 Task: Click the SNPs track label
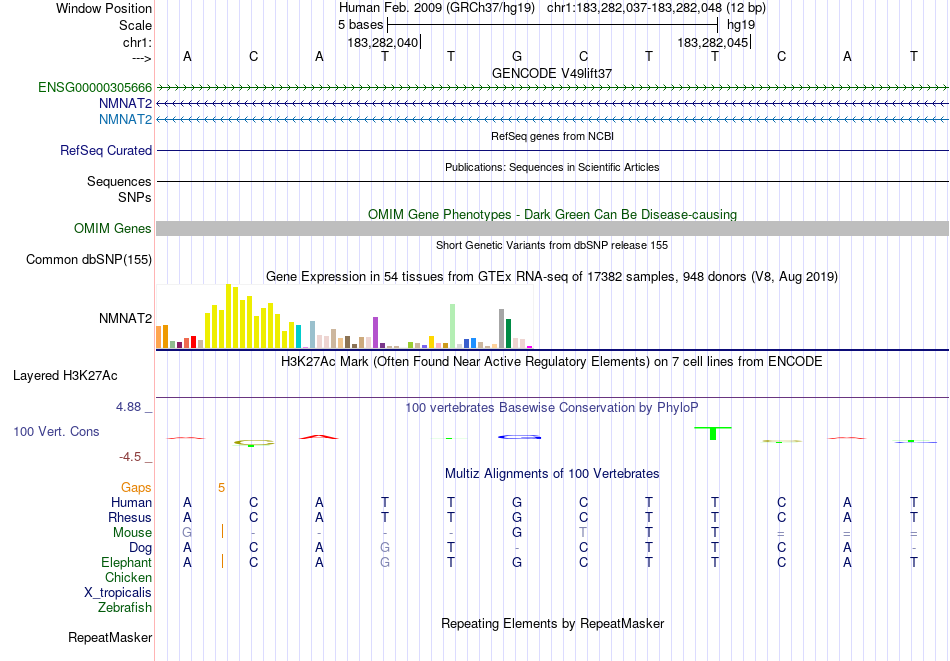pyautogui.click(x=135, y=198)
